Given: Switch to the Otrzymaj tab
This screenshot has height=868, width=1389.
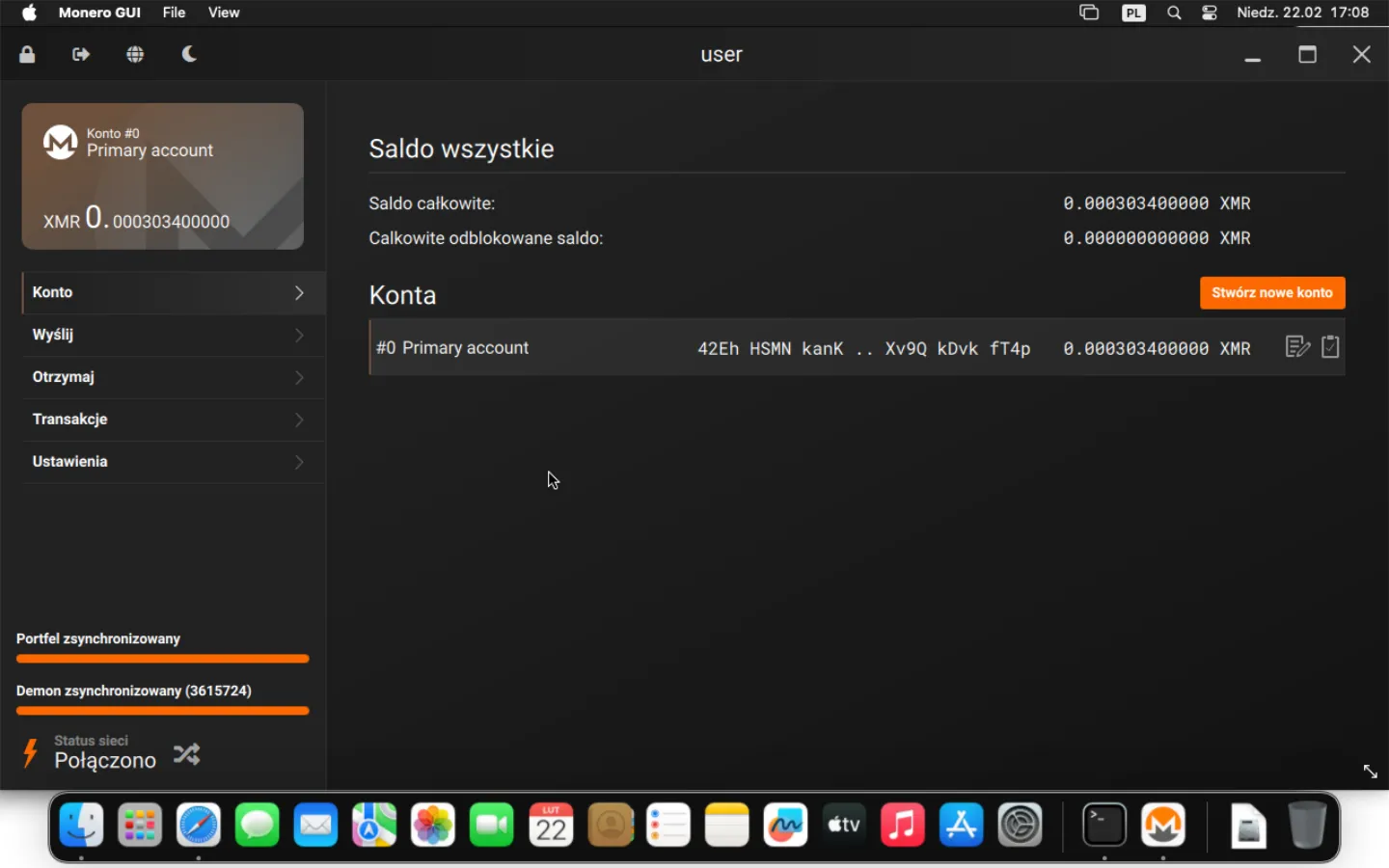Looking at the screenshot, I should 174,377.
